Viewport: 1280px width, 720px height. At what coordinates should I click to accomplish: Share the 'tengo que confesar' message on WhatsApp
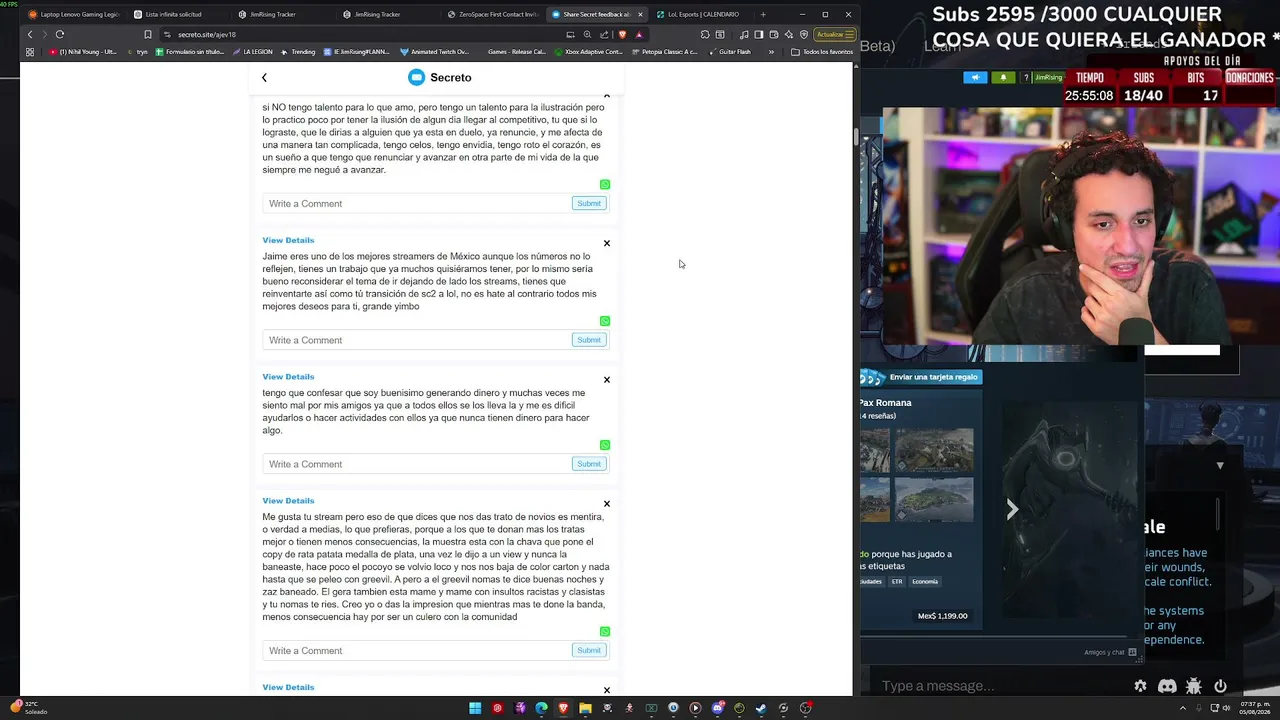(605, 445)
